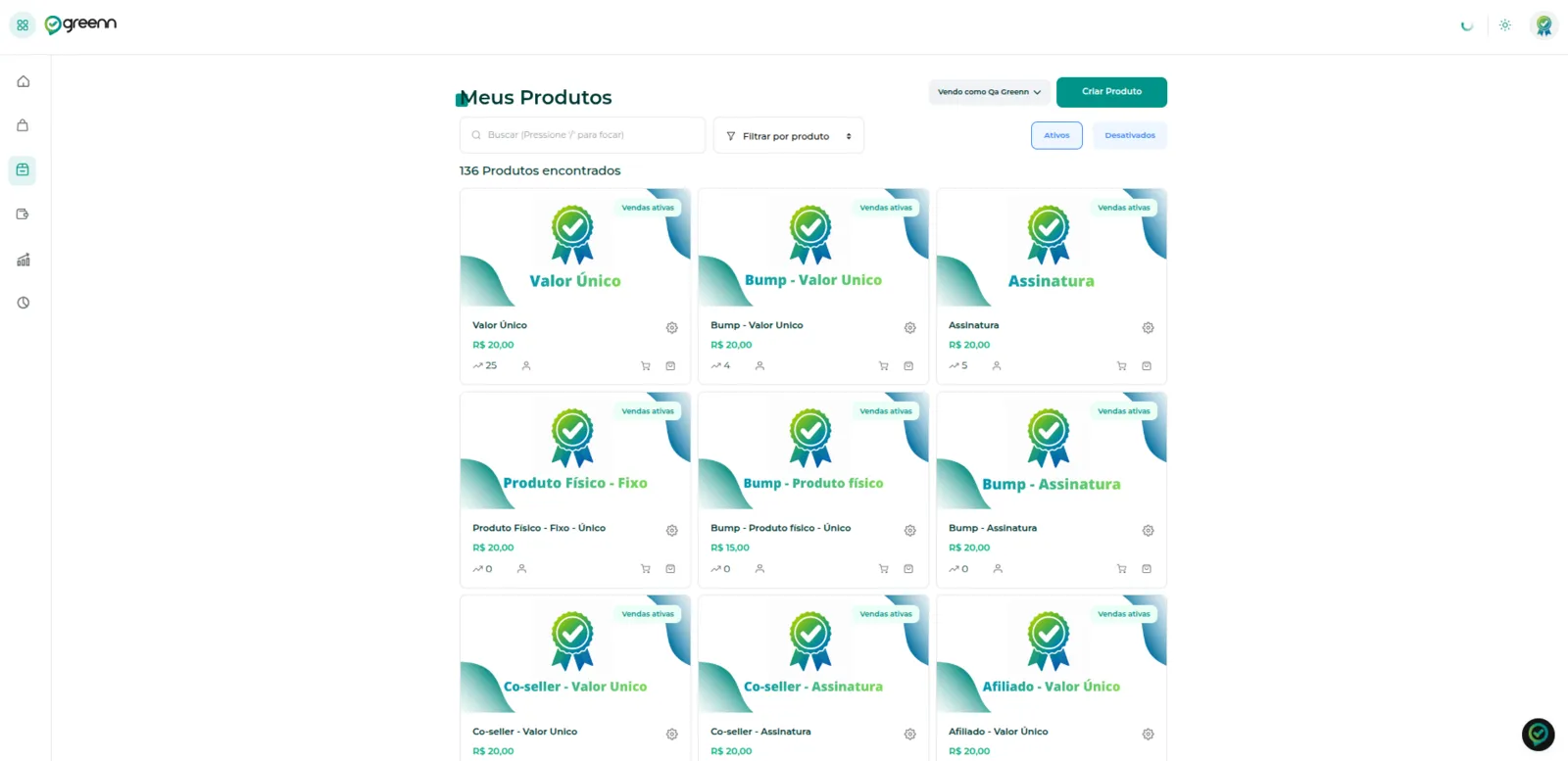Open gear on Bump - Produto físico card
Viewport: 1568px width, 761px height.
[x=910, y=531]
